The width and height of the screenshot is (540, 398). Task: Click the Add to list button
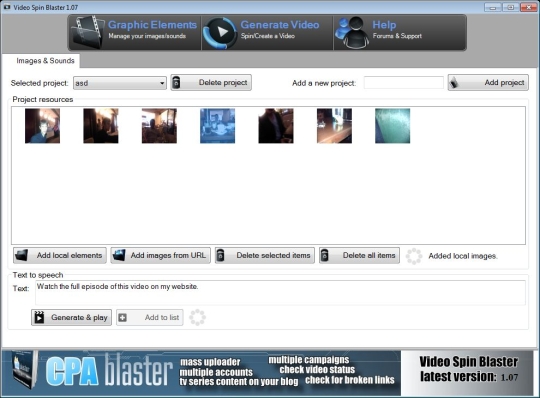[150, 317]
